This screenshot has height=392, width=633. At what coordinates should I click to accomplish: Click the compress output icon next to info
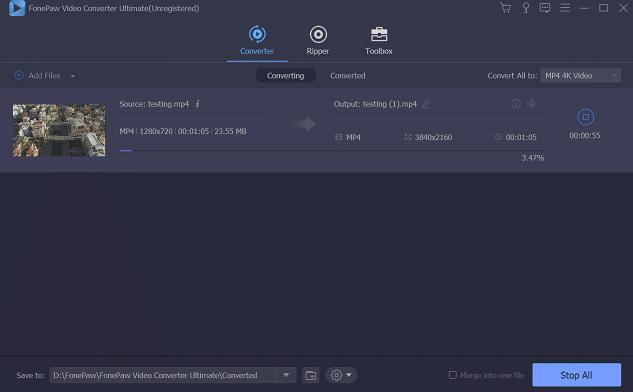pyautogui.click(x=531, y=104)
